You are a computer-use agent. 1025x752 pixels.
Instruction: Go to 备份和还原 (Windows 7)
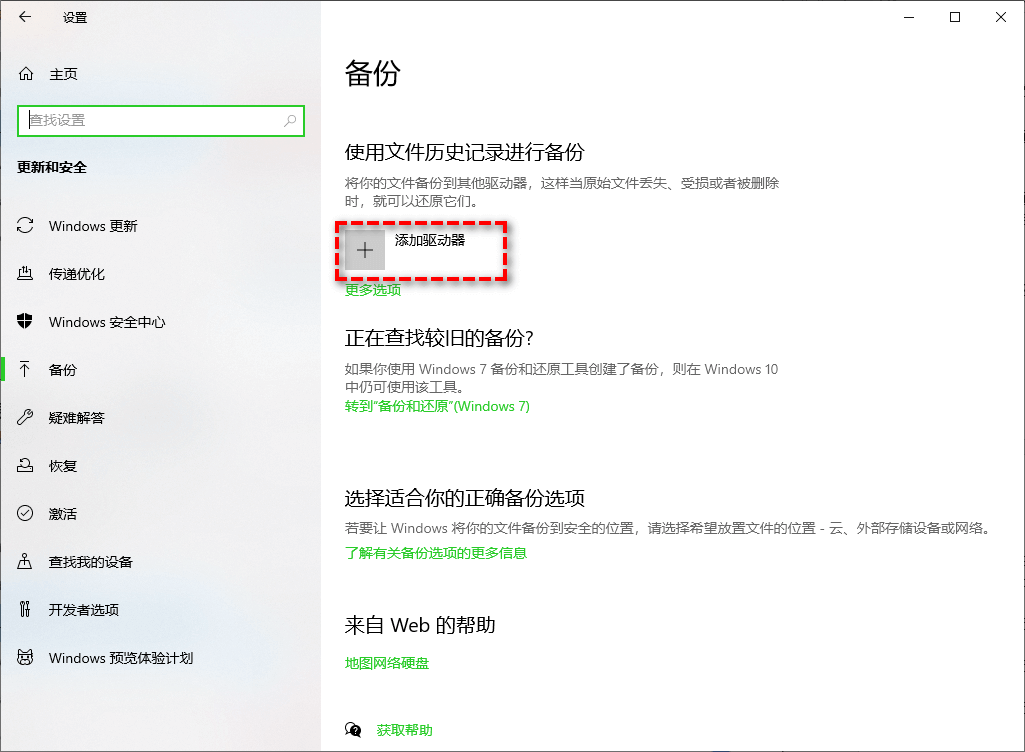click(x=436, y=406)
